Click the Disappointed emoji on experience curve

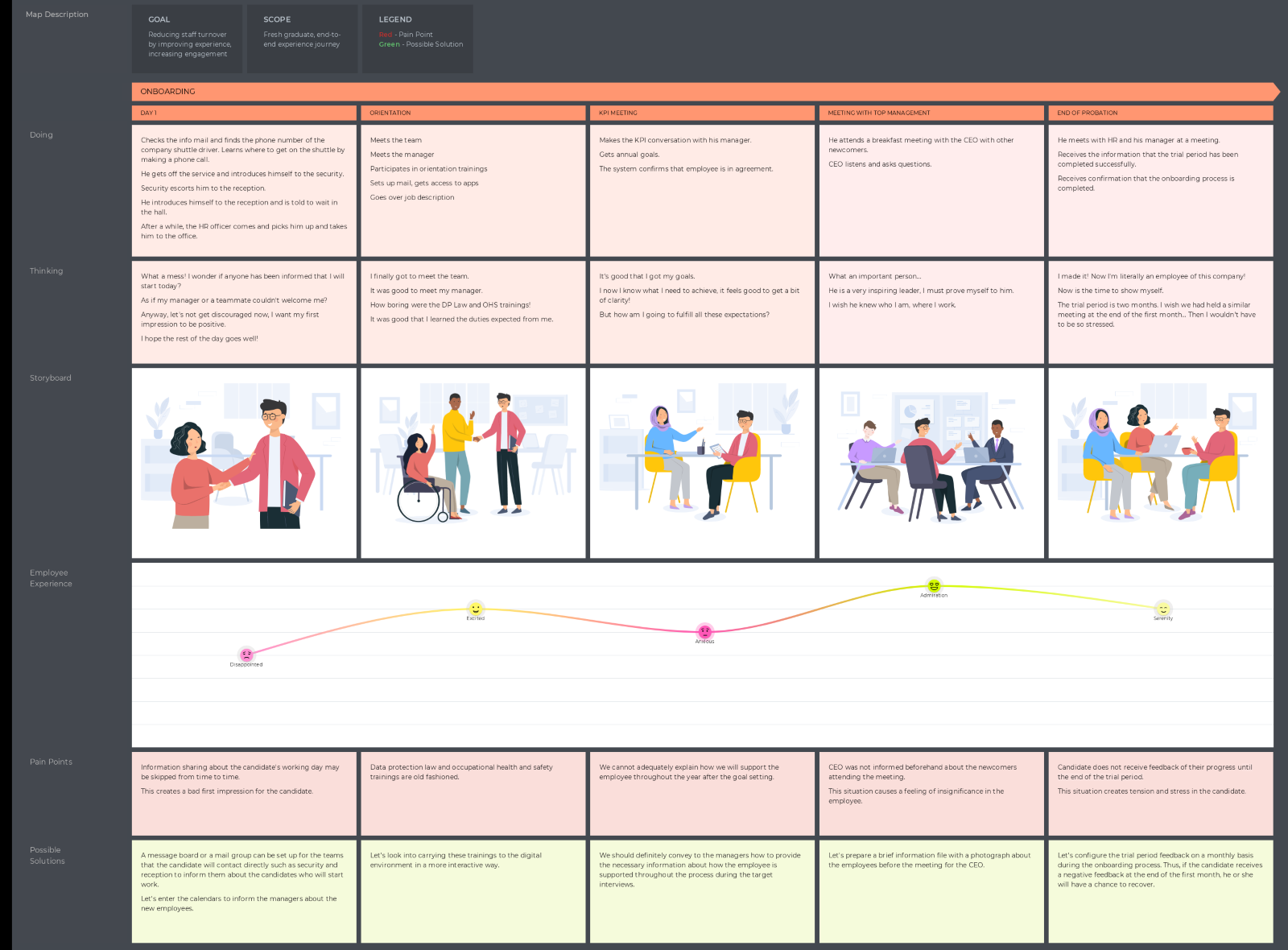pos(246,655)
